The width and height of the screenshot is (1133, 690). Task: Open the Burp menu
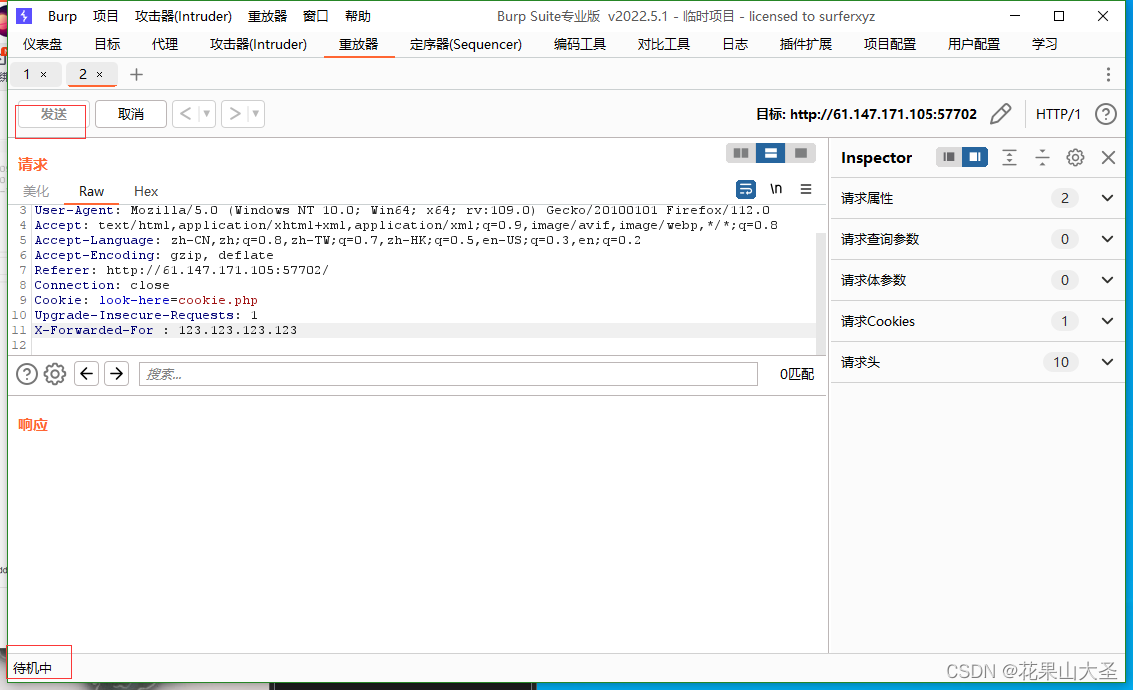point(62,16)
